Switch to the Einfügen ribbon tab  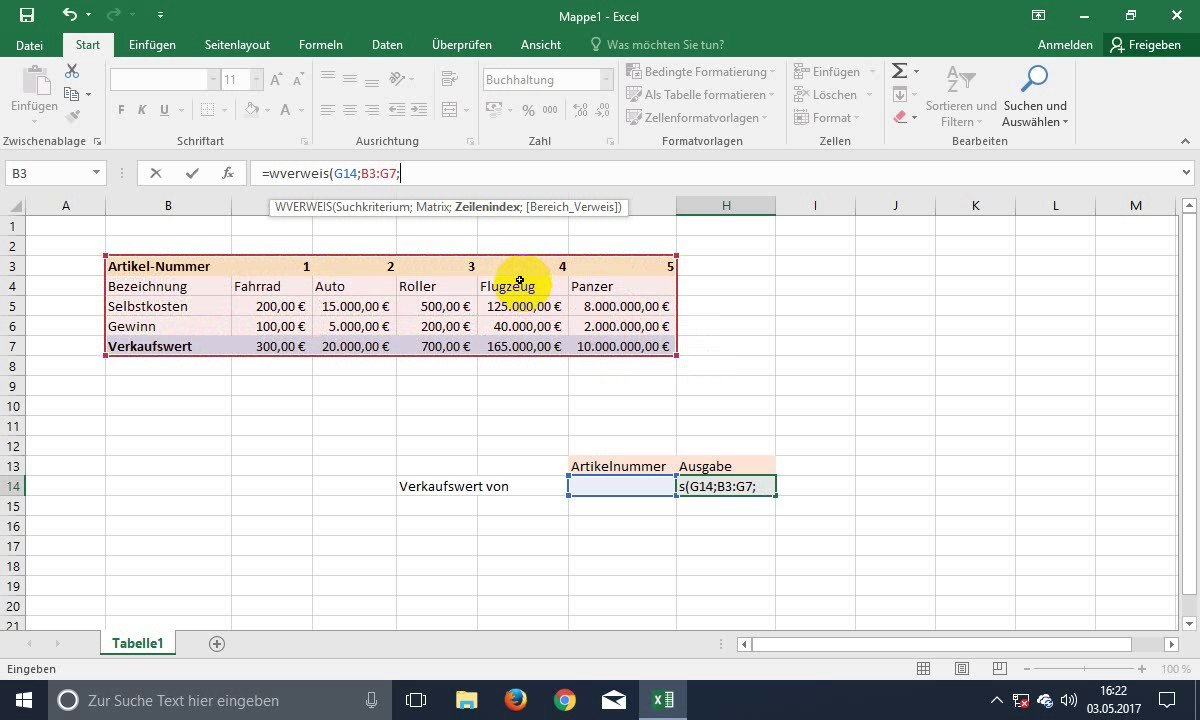152,45
